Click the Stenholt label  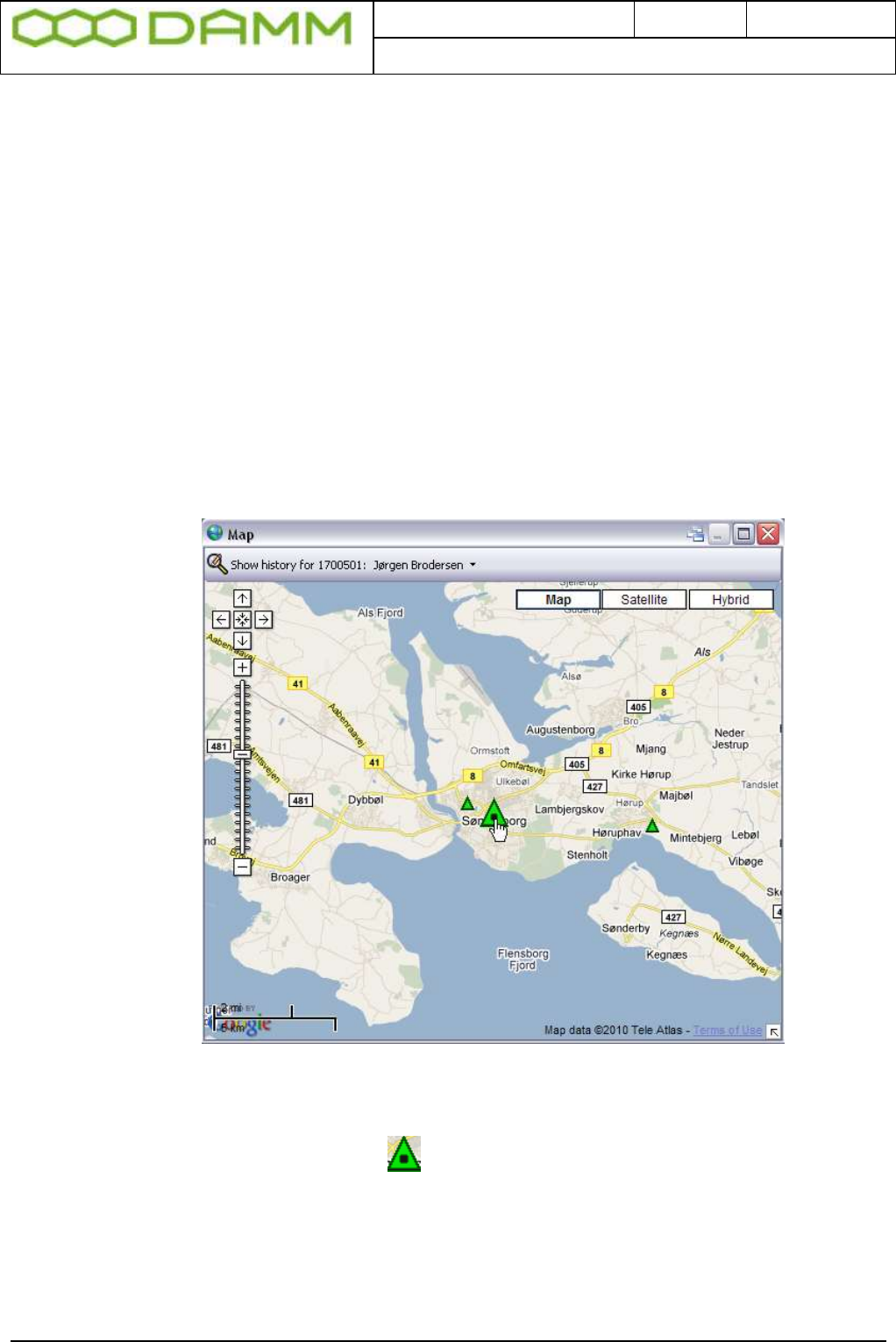(x=587, y=854)
